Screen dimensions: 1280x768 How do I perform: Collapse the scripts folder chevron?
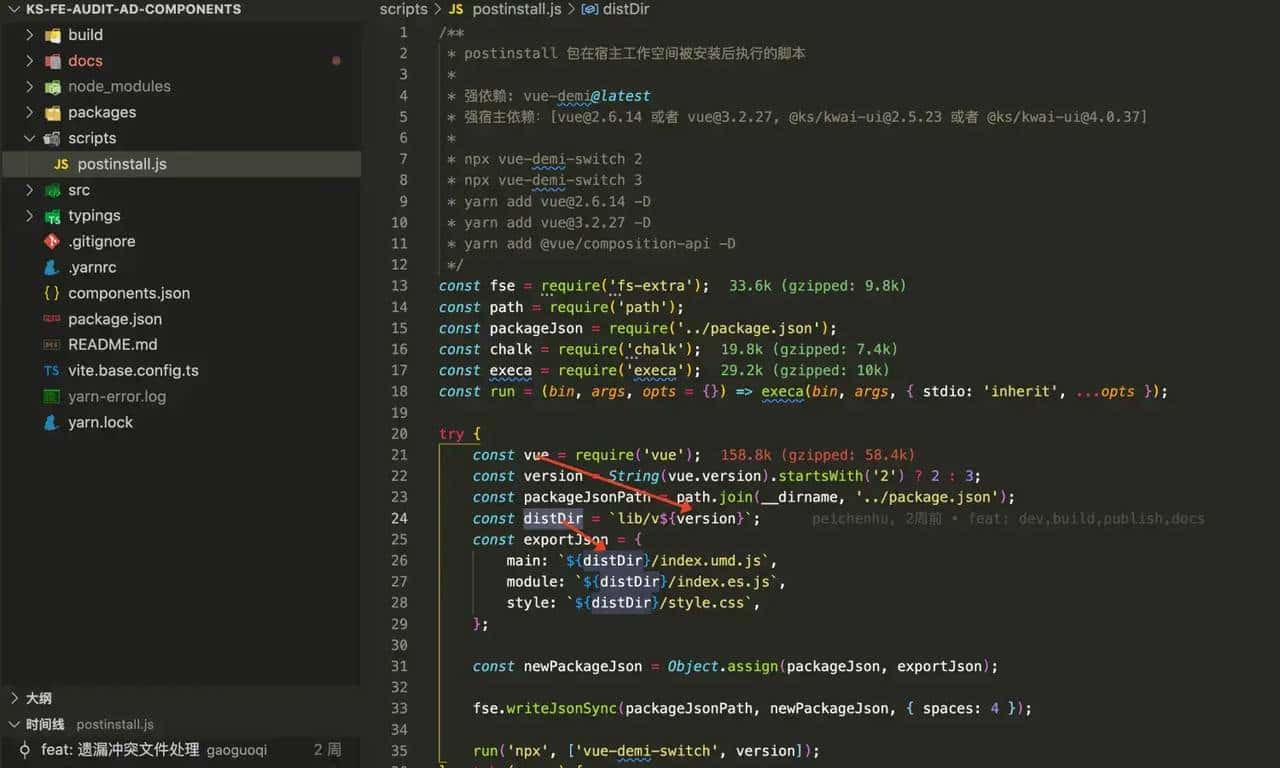29,139
